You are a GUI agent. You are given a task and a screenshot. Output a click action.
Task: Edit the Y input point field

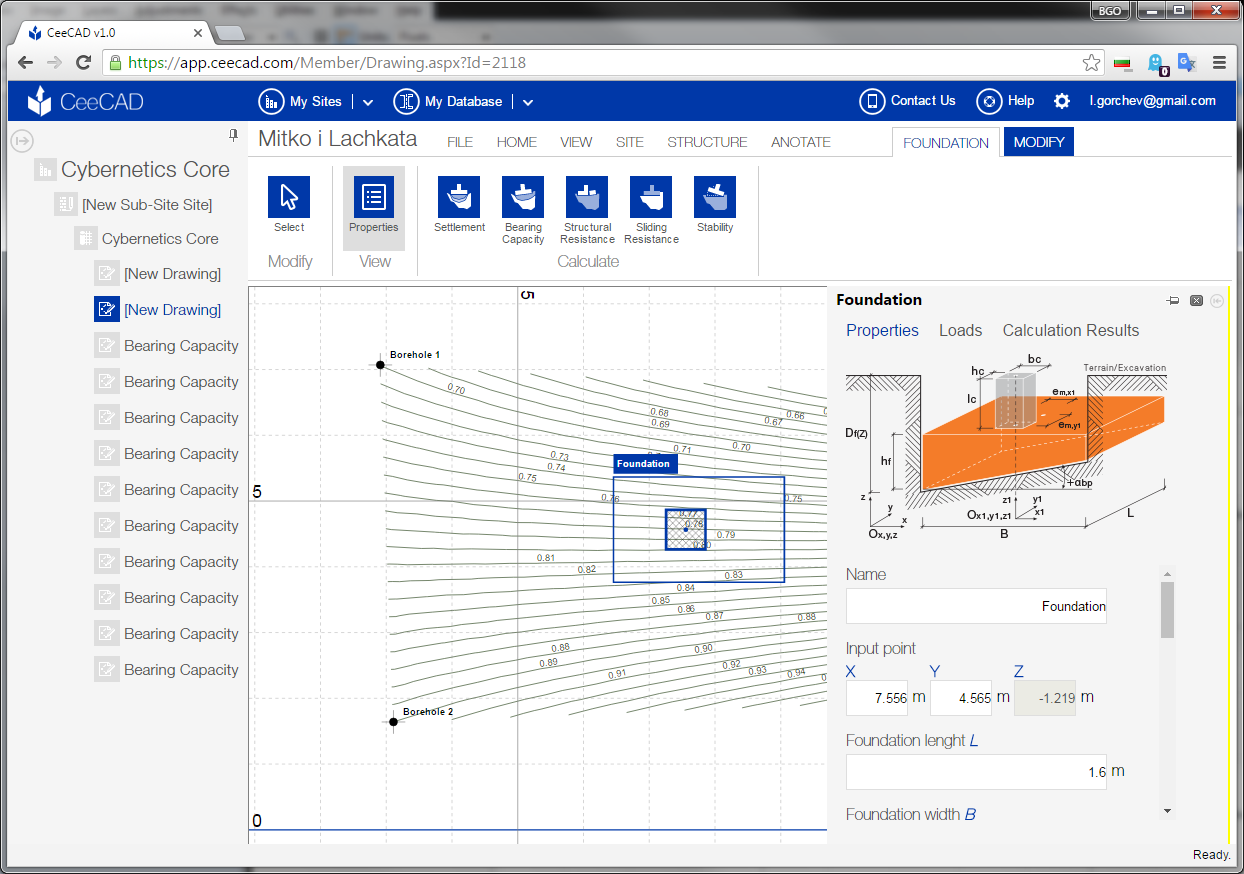point(960,698)
